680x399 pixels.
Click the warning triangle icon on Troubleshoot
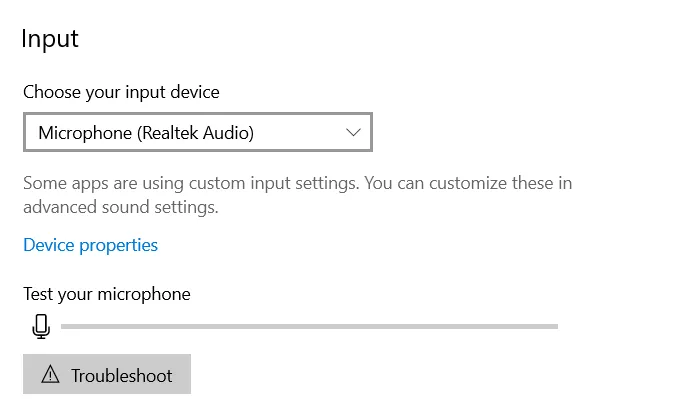coord(50,374)
